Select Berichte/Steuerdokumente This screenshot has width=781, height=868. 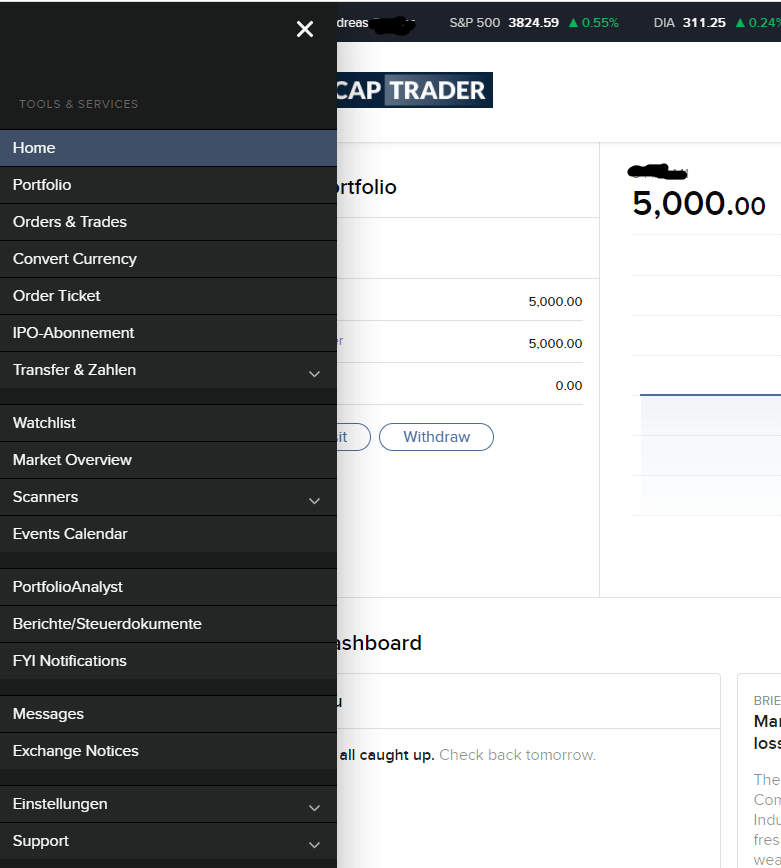coord(168,624)
